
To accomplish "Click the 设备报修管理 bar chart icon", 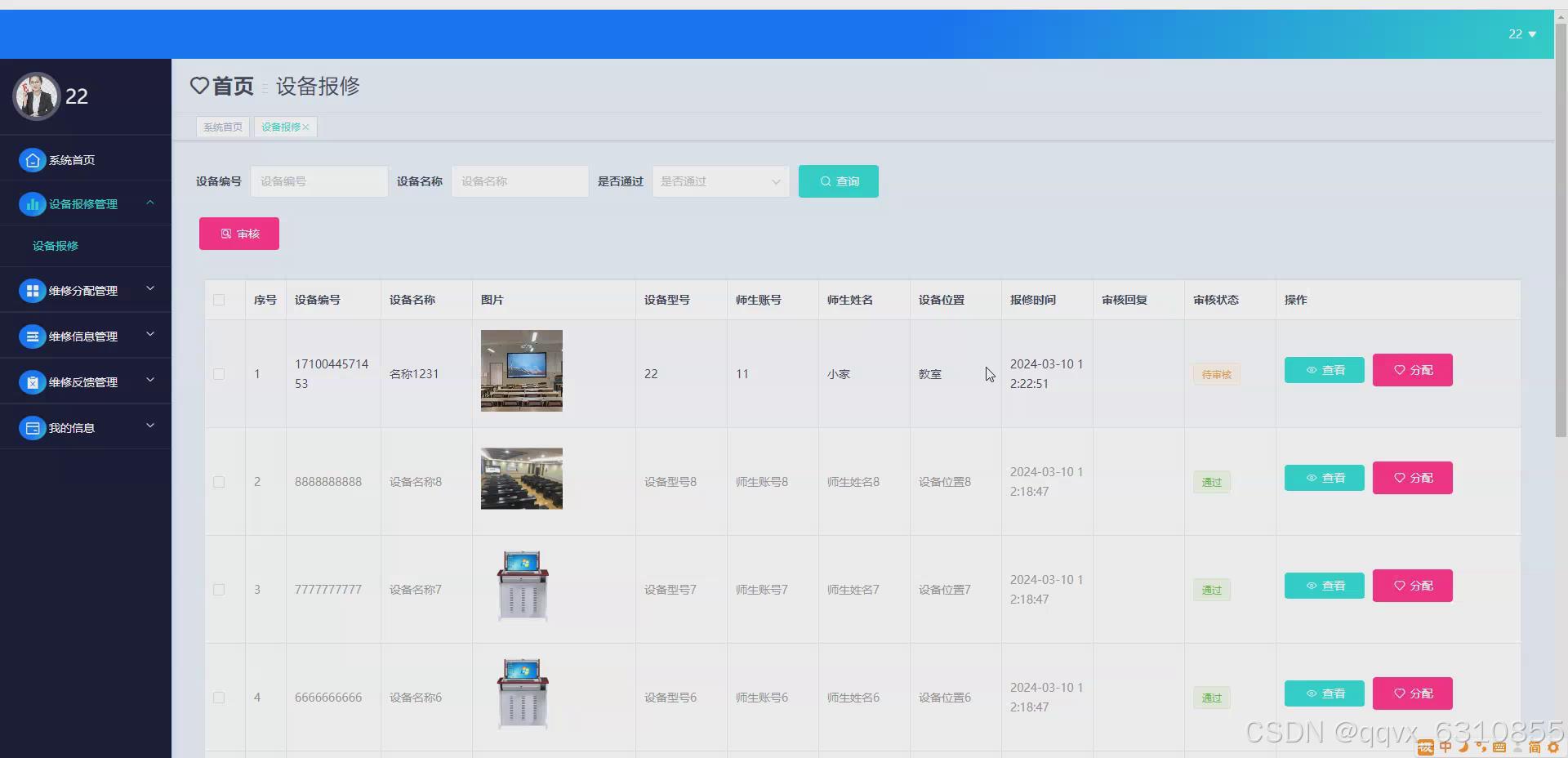I will (32, 204).
